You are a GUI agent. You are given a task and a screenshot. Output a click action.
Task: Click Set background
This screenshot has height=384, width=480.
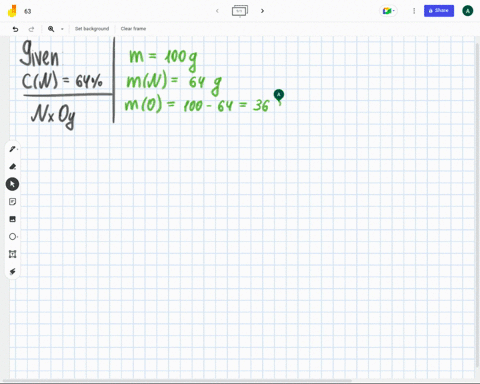92,29
